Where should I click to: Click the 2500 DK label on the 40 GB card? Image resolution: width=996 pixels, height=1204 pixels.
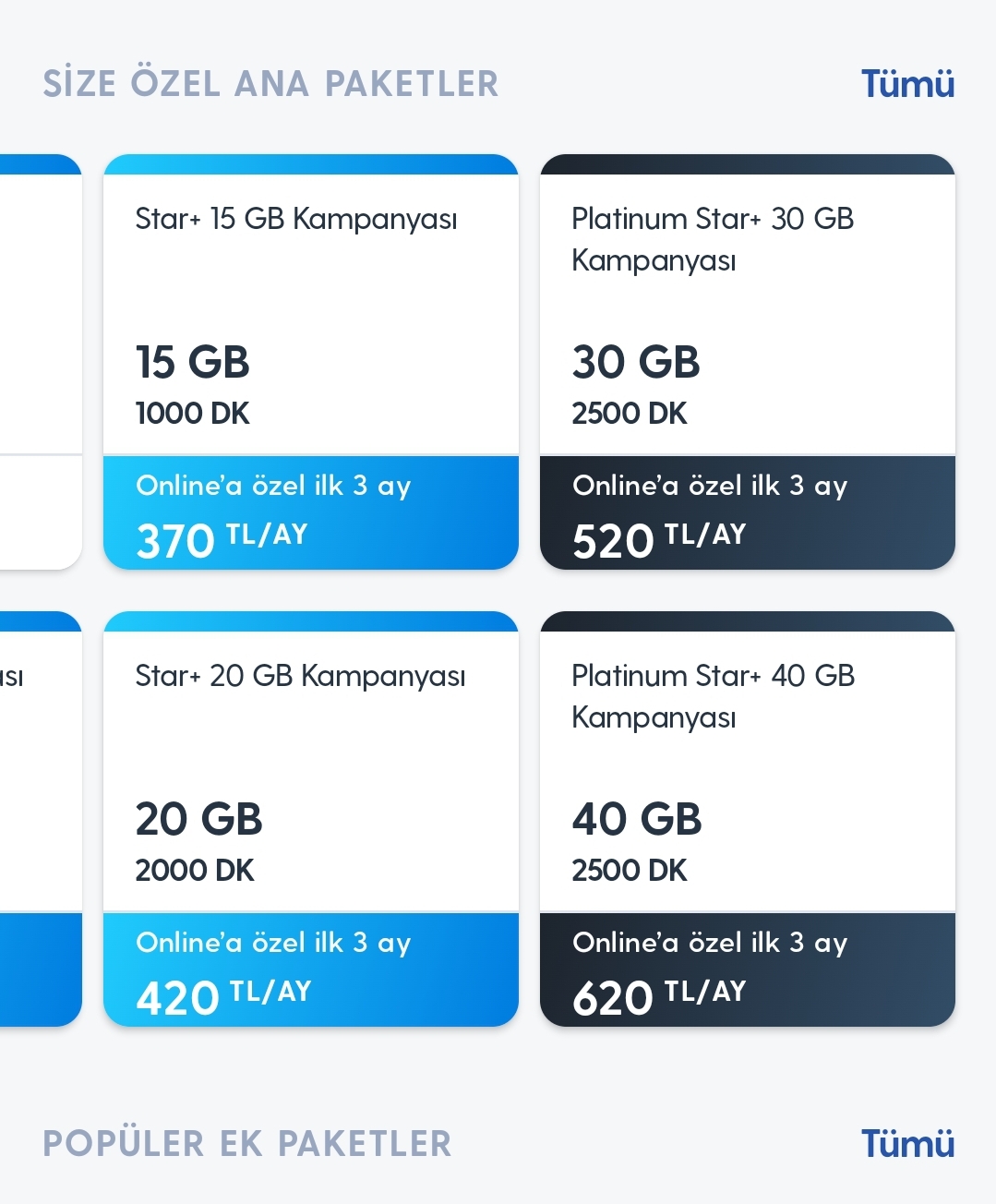coord(630,869)
